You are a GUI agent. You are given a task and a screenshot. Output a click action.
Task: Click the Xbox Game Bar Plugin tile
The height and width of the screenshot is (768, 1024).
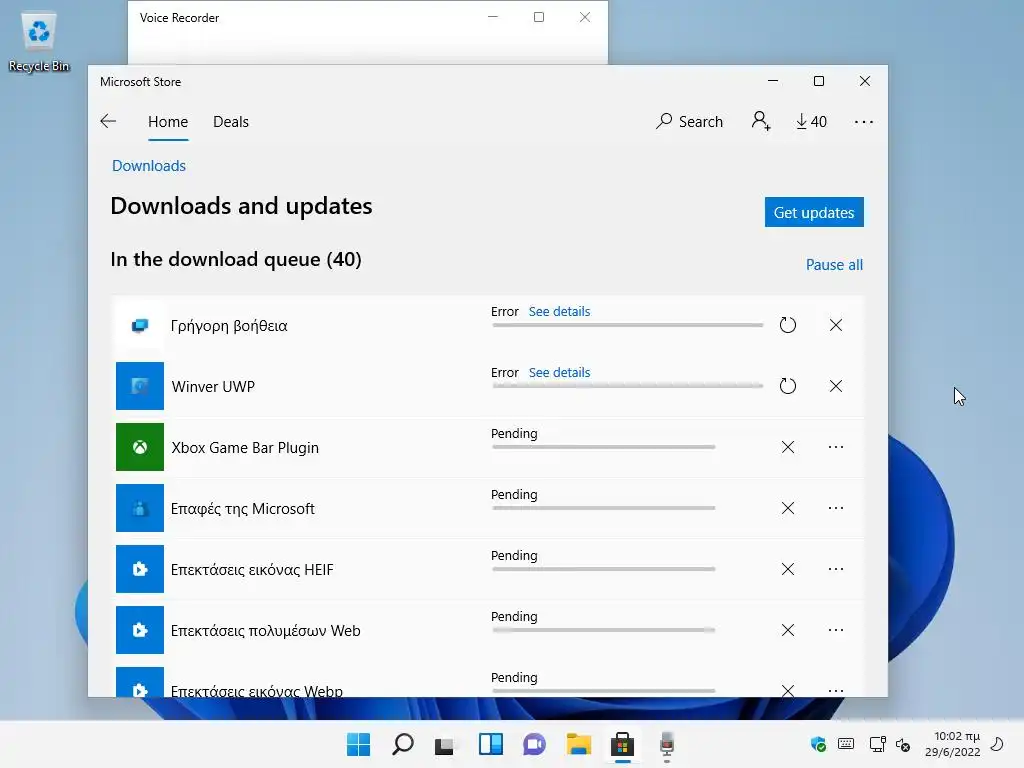140,447
